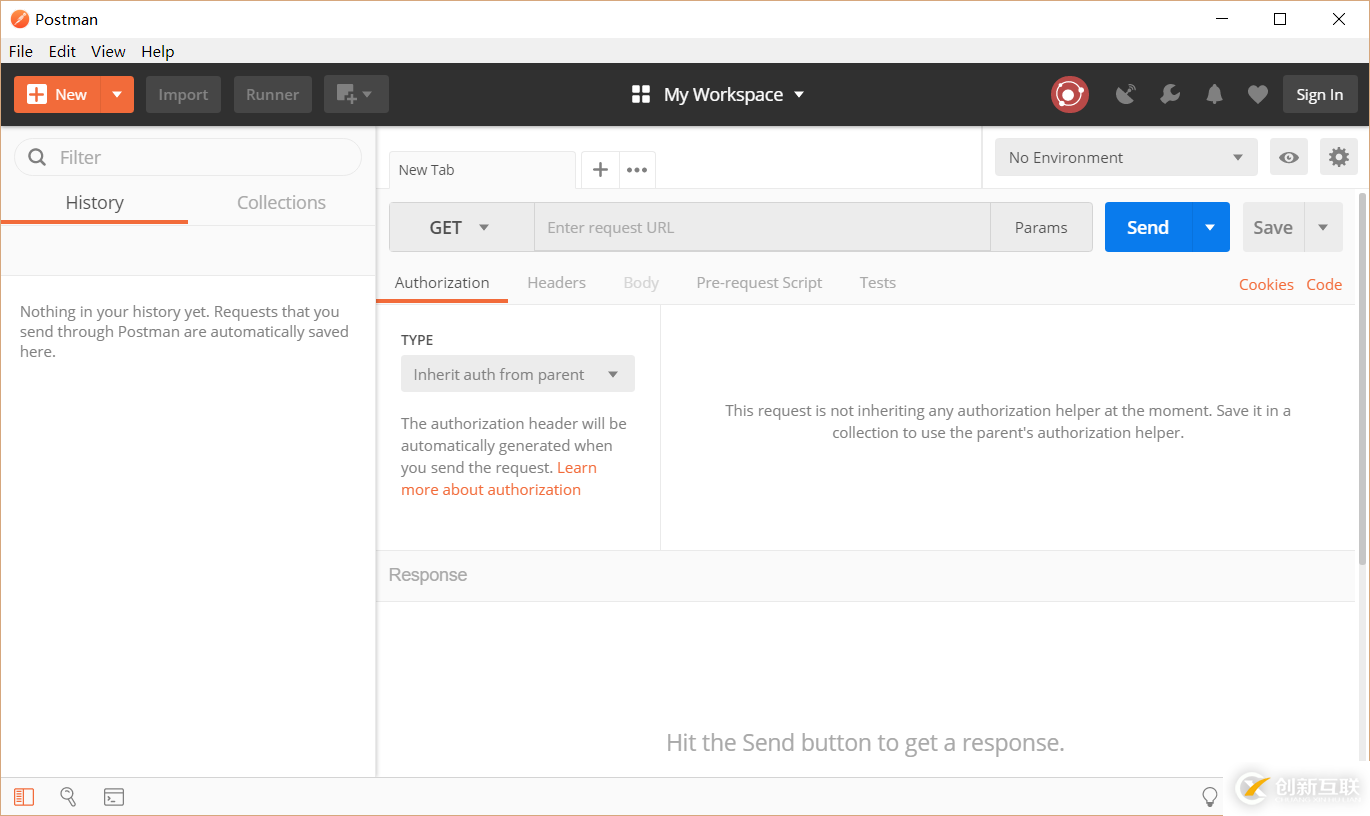Open the Find search icon in the status bar
1370x816 pixels.
tap(68, 797)
